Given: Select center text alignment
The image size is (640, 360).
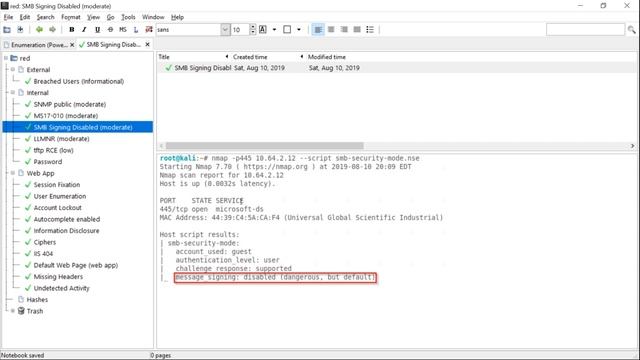Looking at the screenshot, I should click(x=331, y=29).
